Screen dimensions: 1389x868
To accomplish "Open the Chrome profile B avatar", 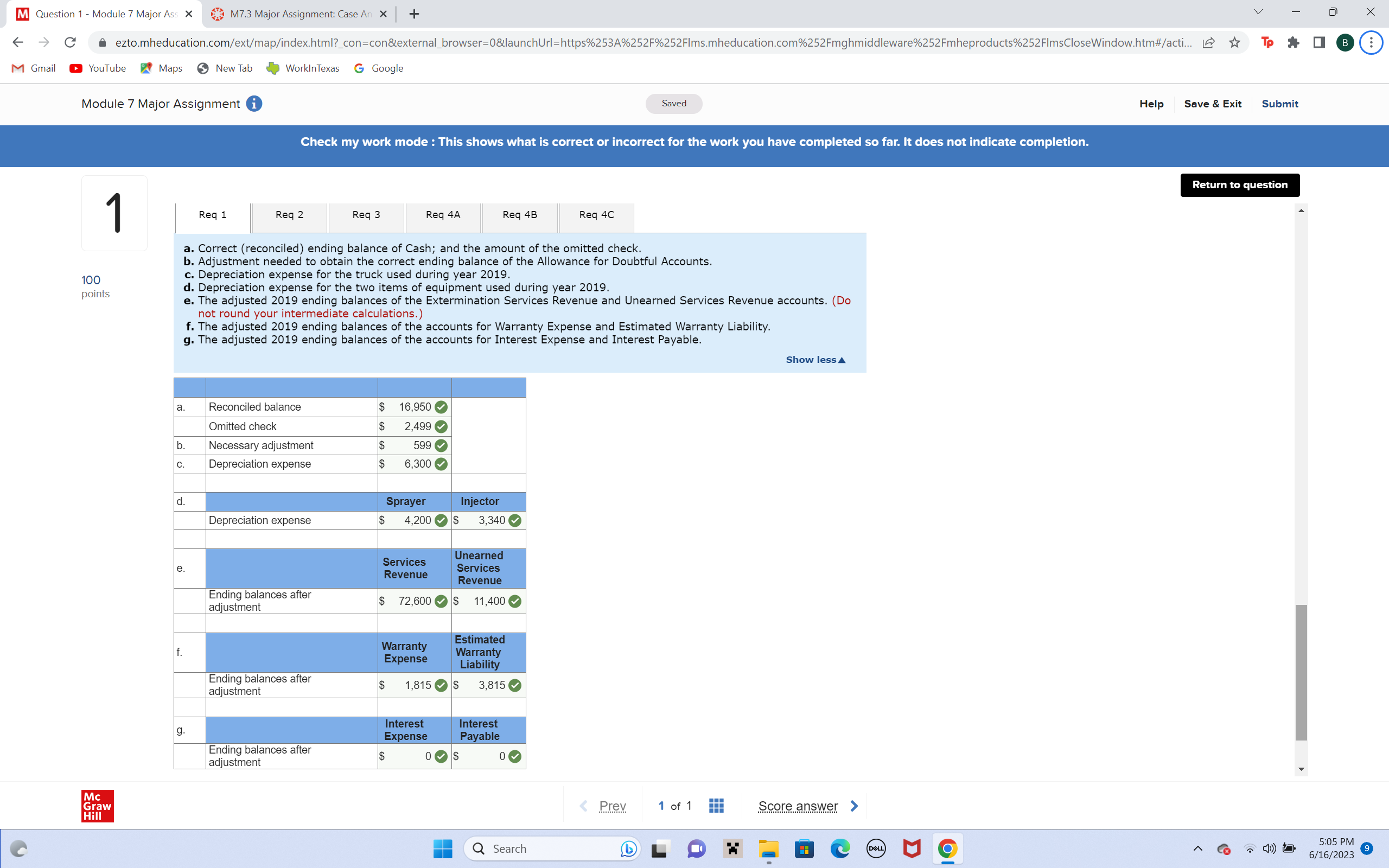I will 1345,42.
